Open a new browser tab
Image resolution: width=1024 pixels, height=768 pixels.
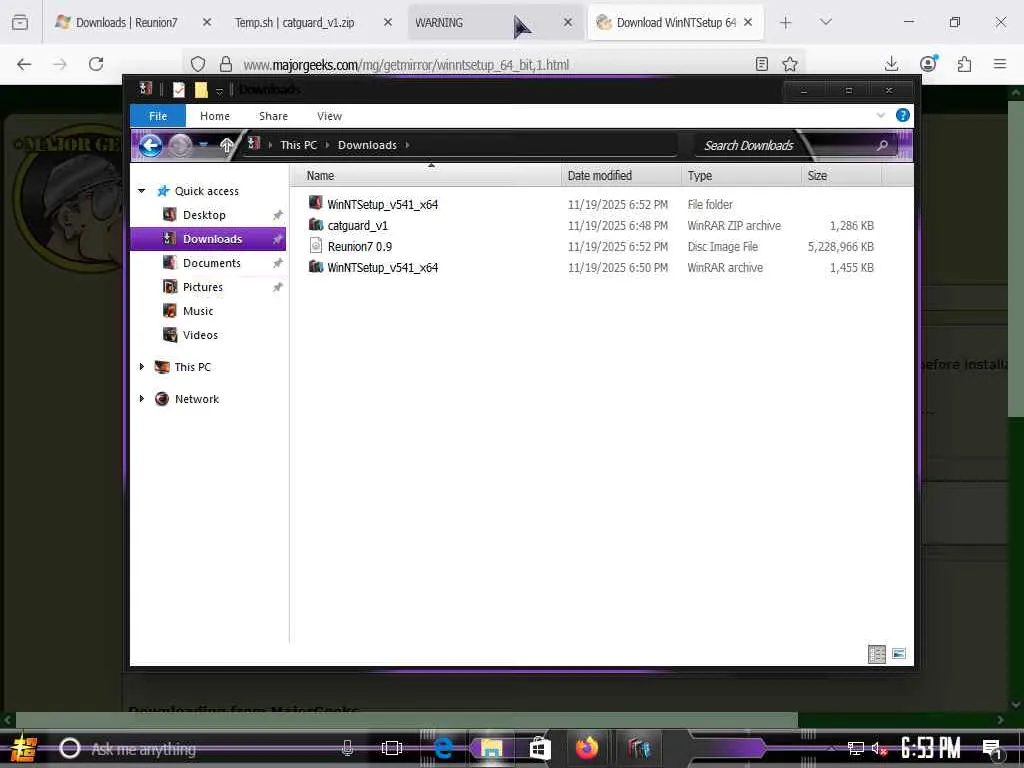pos(786,23)
